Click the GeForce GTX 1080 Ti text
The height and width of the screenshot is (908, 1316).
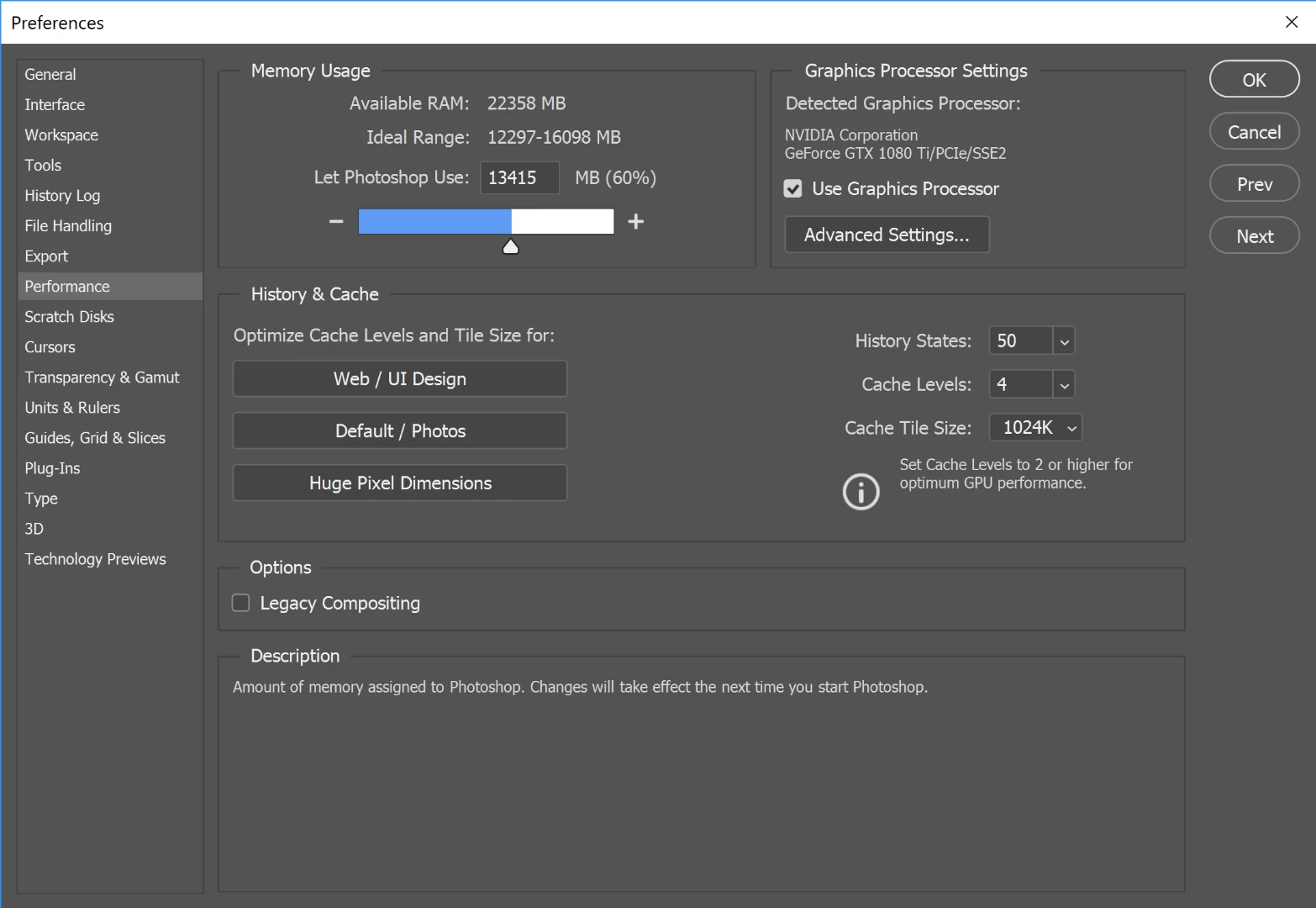click(x=896, y=153)
